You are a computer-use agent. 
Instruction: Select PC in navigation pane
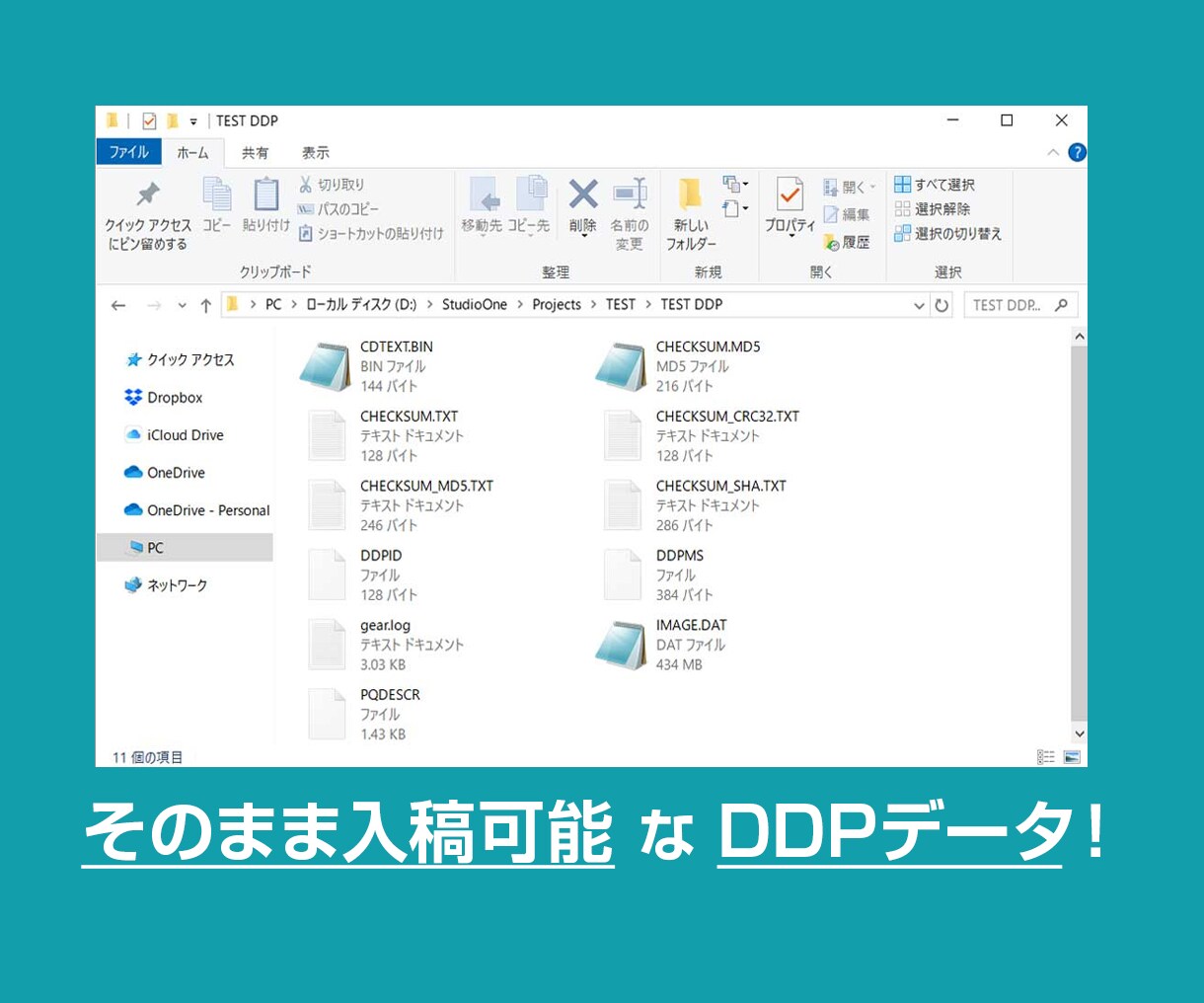(x=185, y=547)
